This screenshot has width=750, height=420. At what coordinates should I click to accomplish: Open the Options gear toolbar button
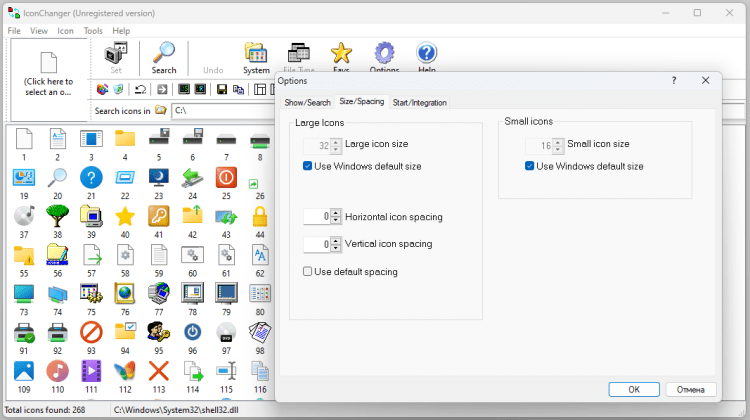pyautogui.click(x=384, y=56)
